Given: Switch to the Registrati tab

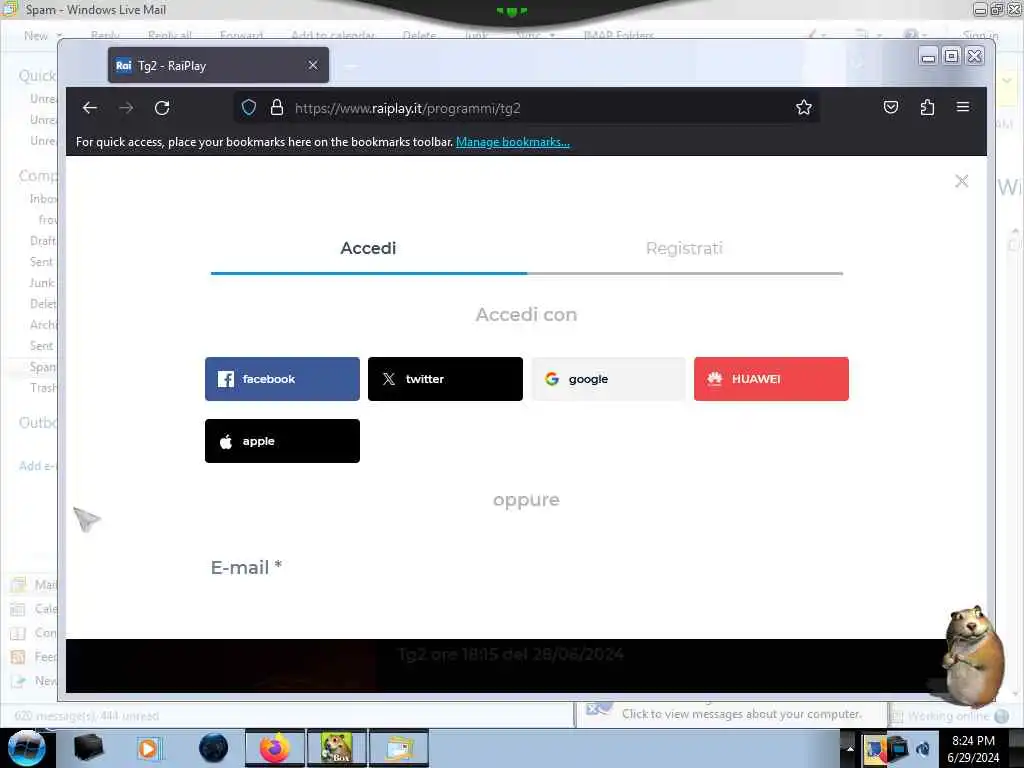Looking at the screenshot, I should click(684, 248).
